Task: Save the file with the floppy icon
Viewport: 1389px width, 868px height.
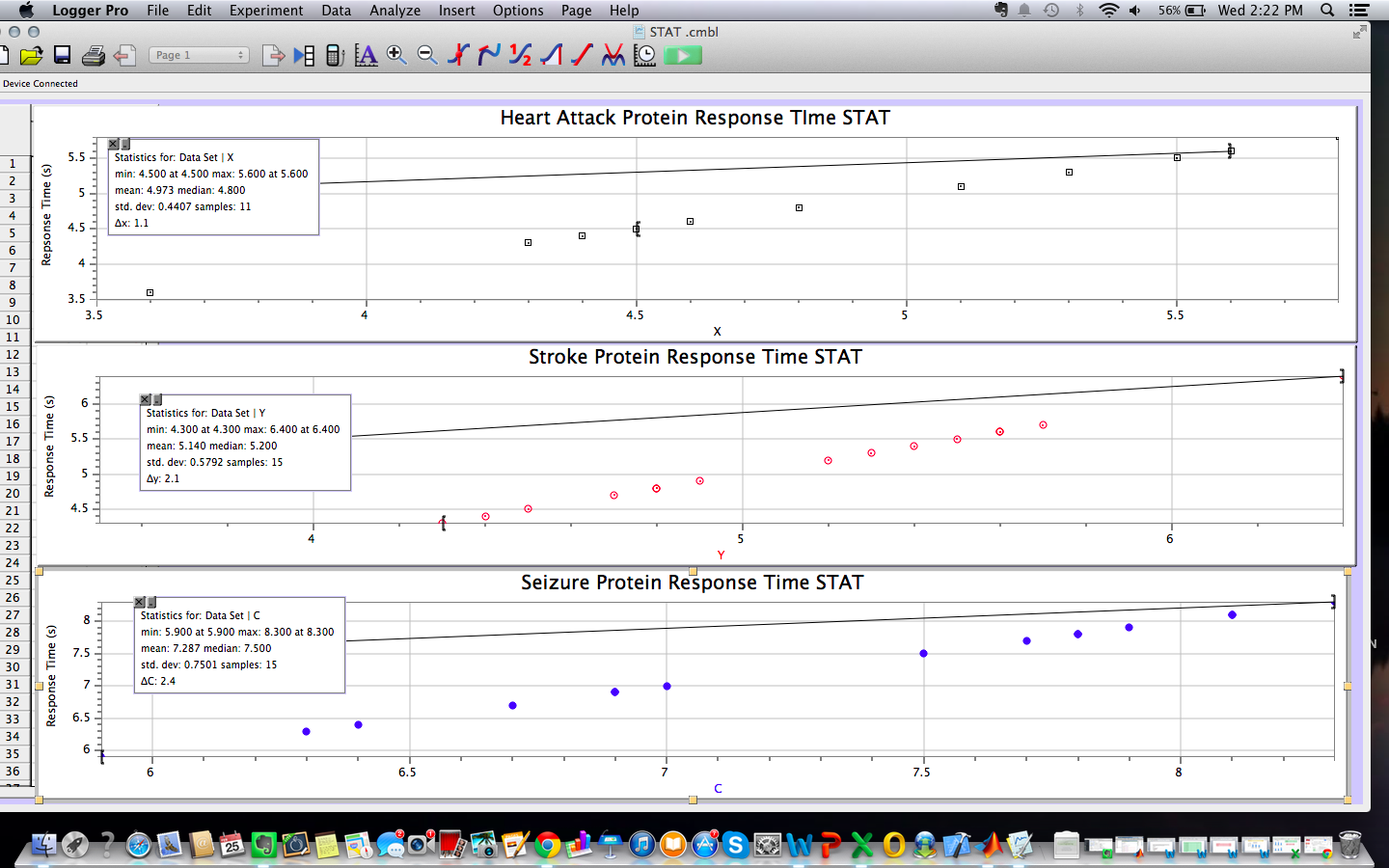Action: (62, 56)
